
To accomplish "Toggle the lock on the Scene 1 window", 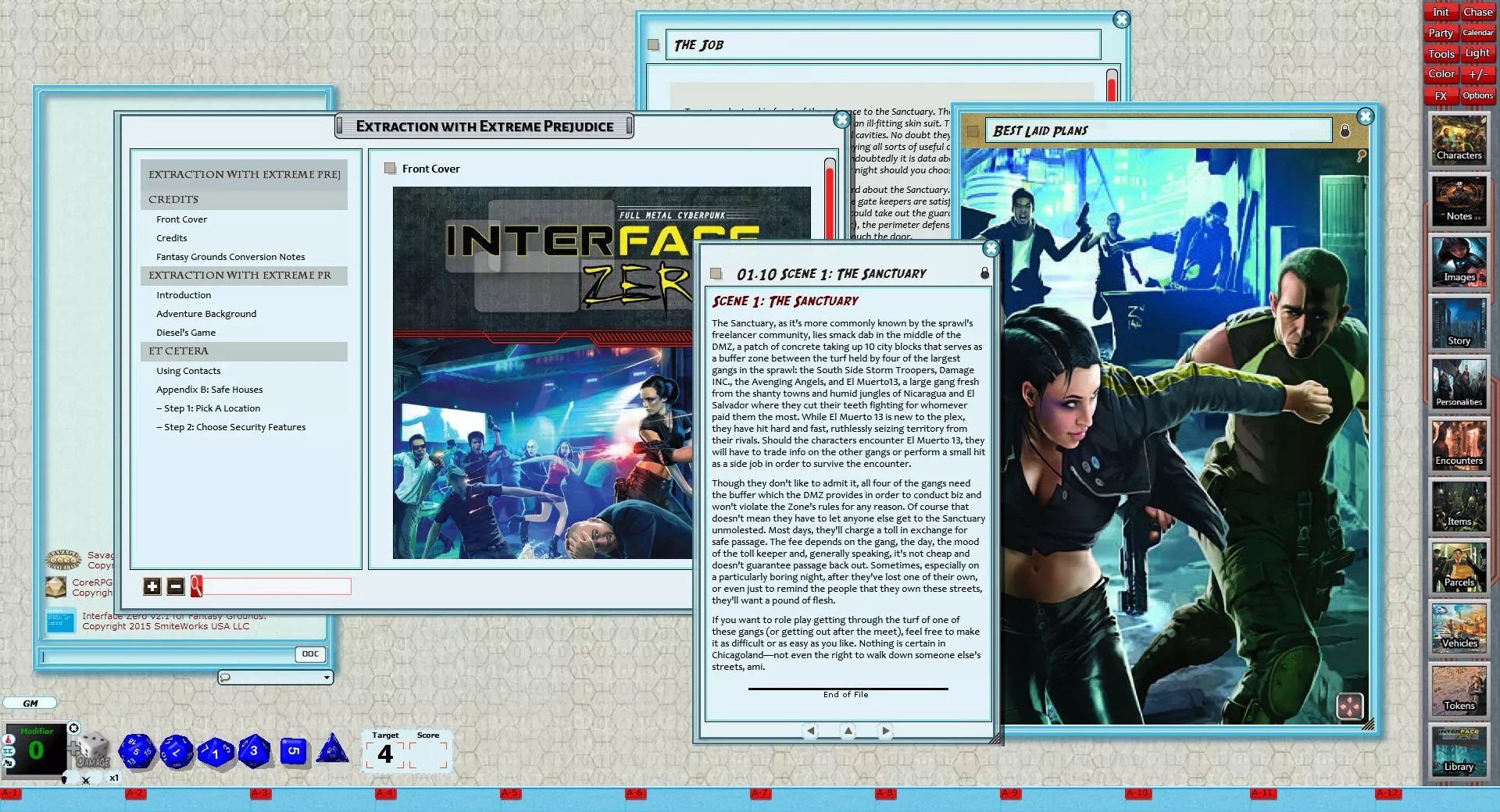I will 985,275.
